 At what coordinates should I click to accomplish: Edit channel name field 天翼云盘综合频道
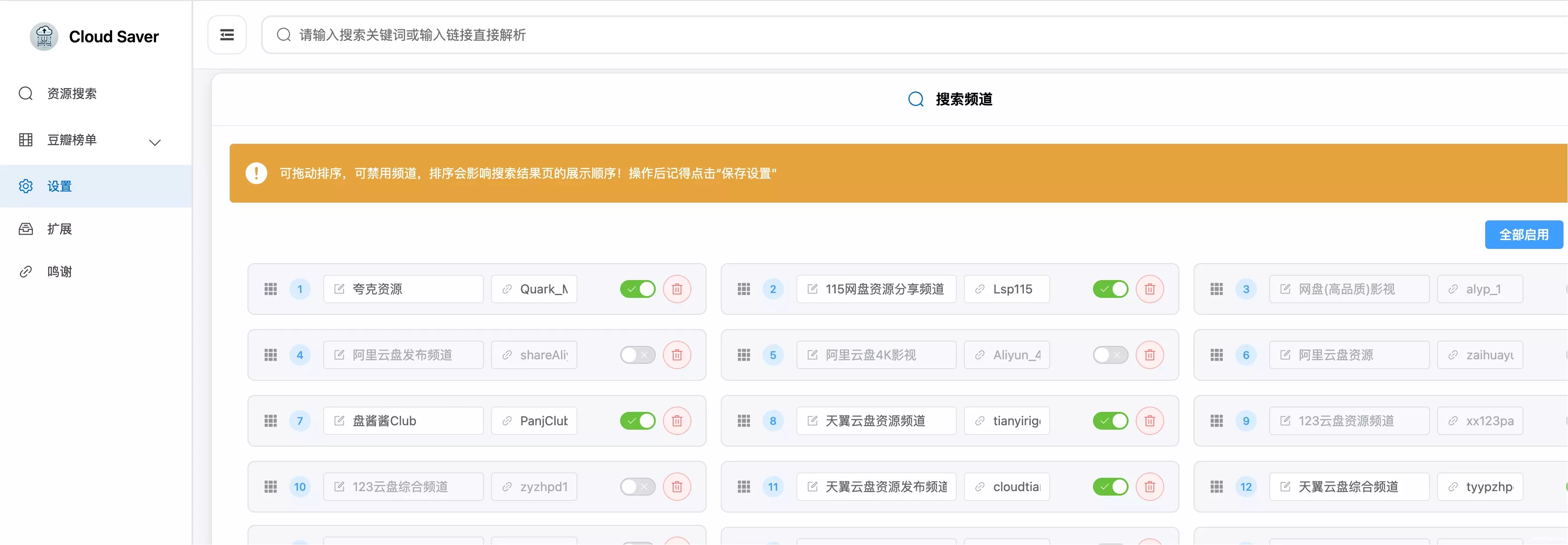pyautogui.click(x=1349, y=487)
